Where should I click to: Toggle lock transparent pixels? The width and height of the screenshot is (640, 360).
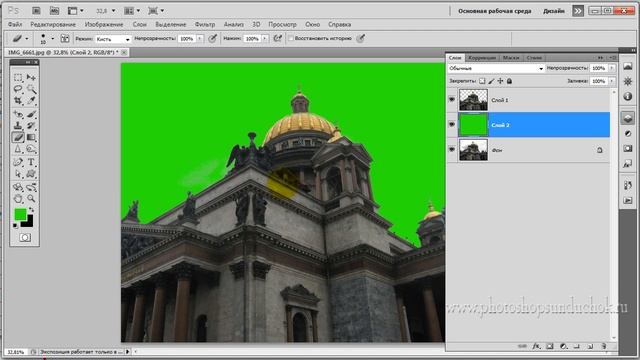[482, 81]
